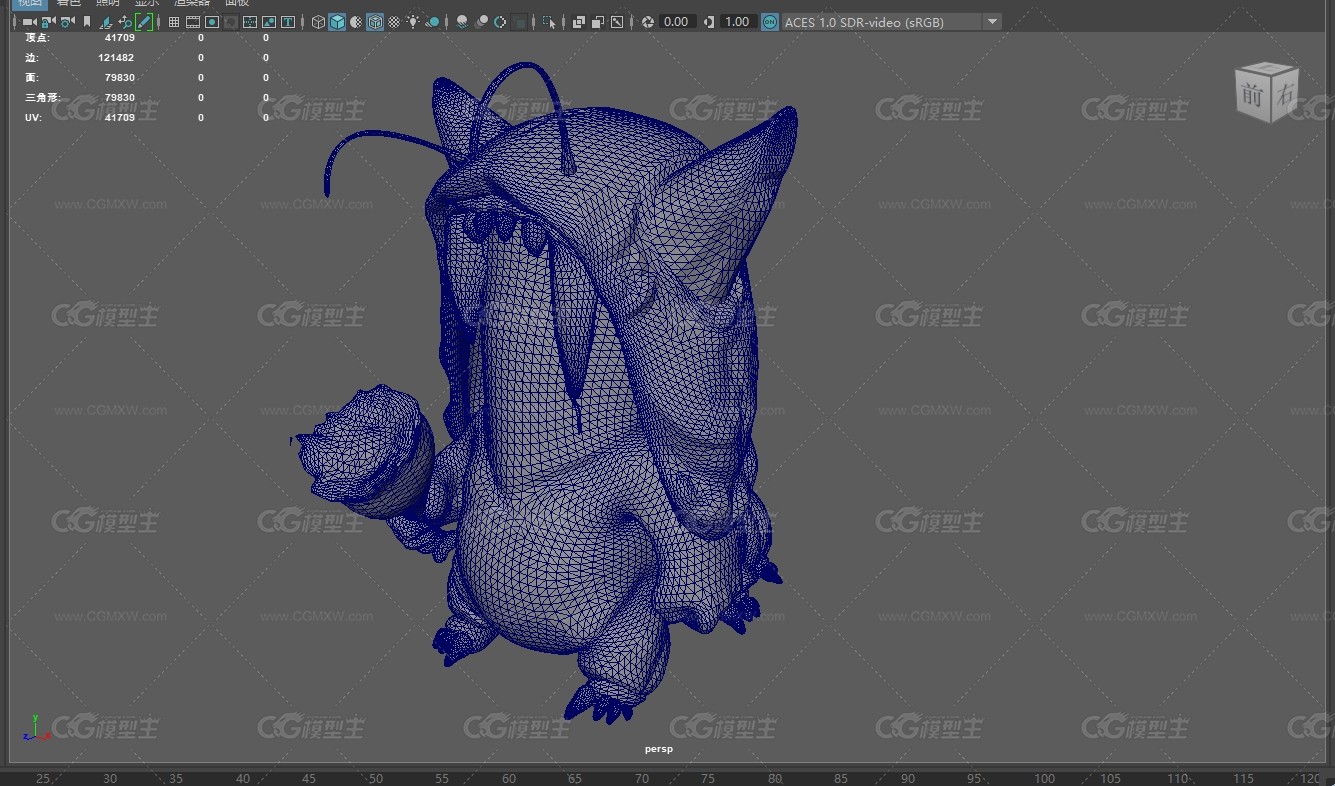This screenshot has height=786, width=1335.
Task: Toggle the Lock Camera icon
Action: (48, 21)
